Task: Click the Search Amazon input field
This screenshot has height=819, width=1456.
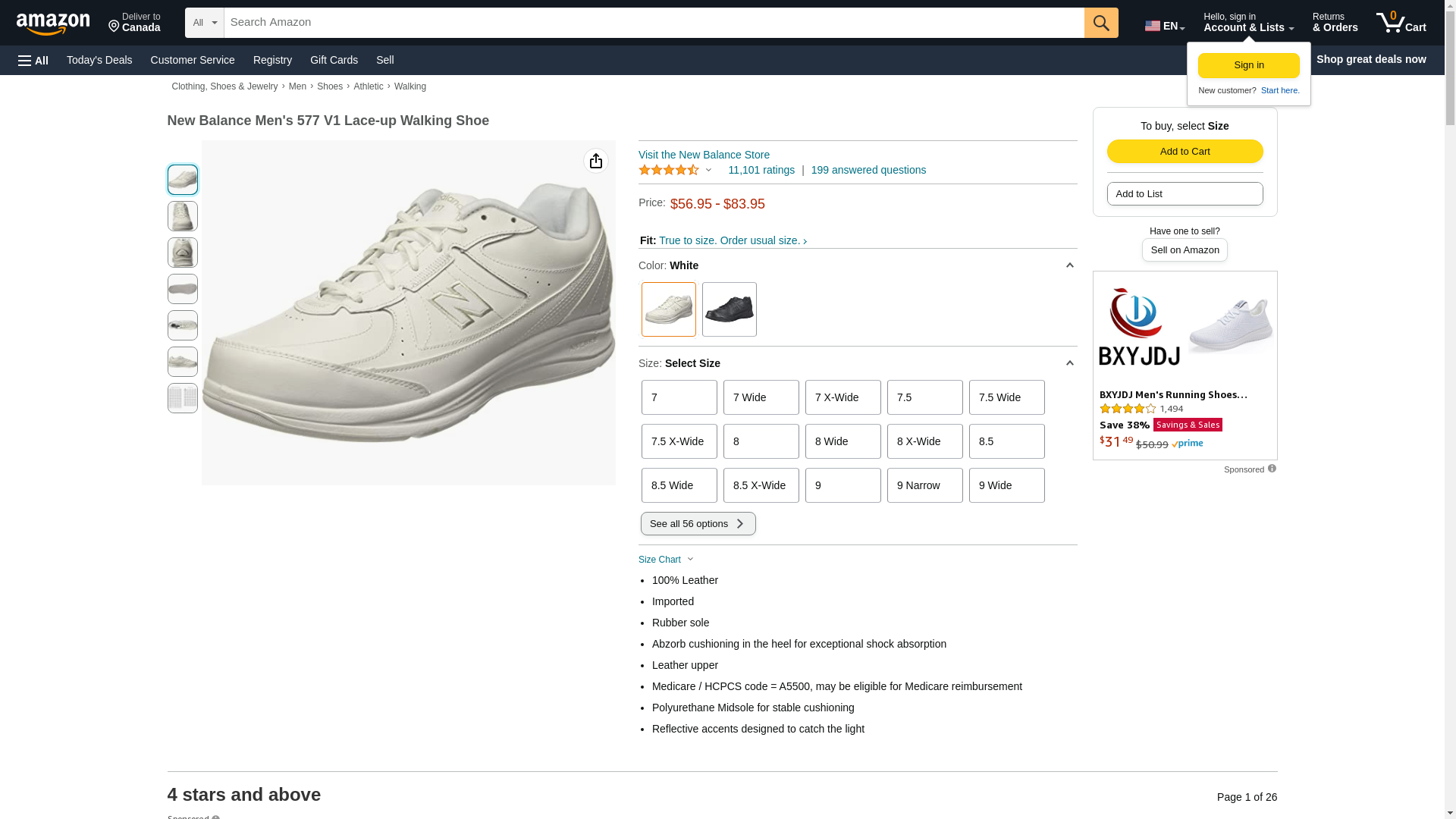Action: point(654,23)
